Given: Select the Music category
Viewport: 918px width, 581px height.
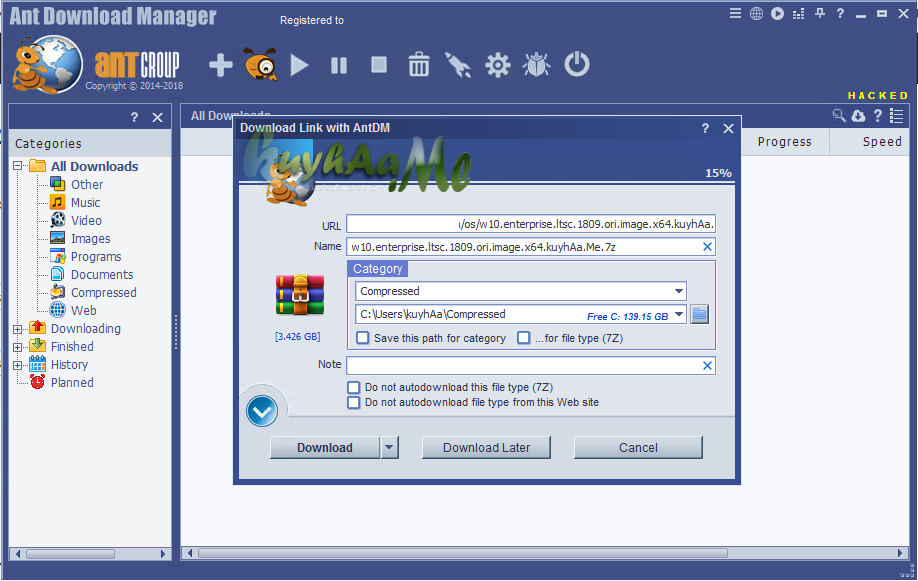Looking at the screenshot, I should coord(85,203).
